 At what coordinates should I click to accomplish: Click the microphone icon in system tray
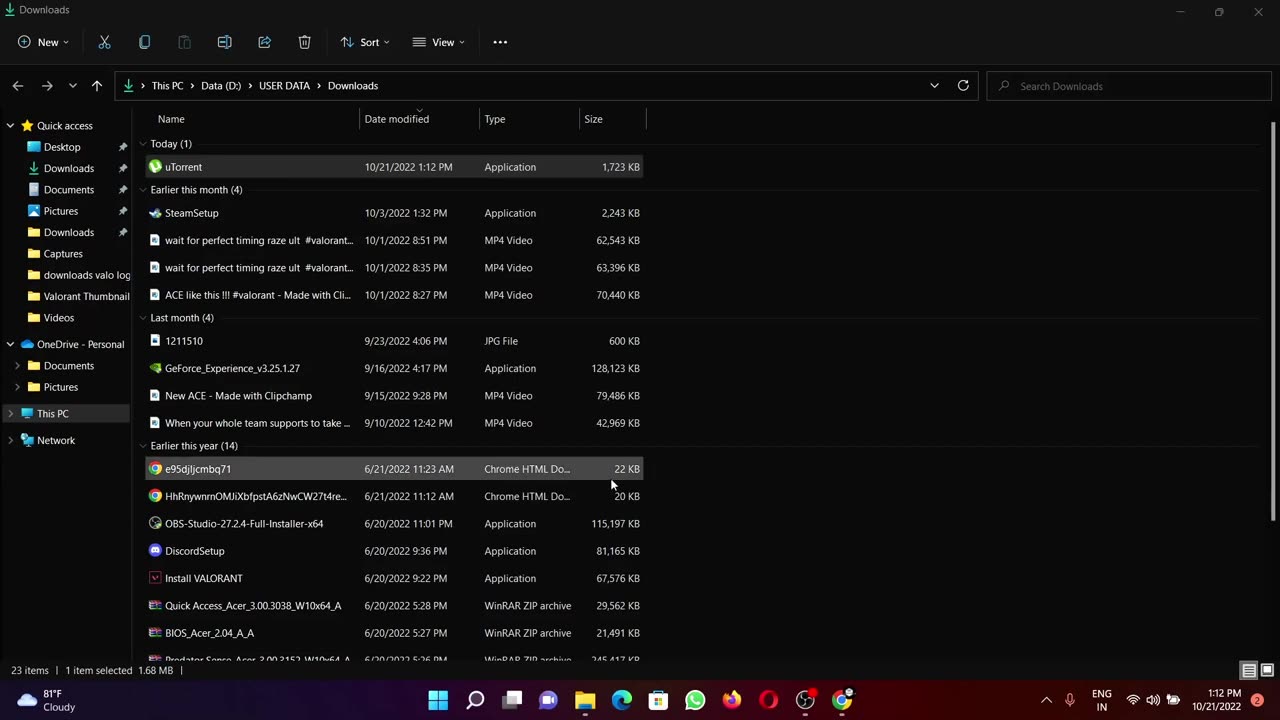pyautogui.click(x=1070, y=700)
